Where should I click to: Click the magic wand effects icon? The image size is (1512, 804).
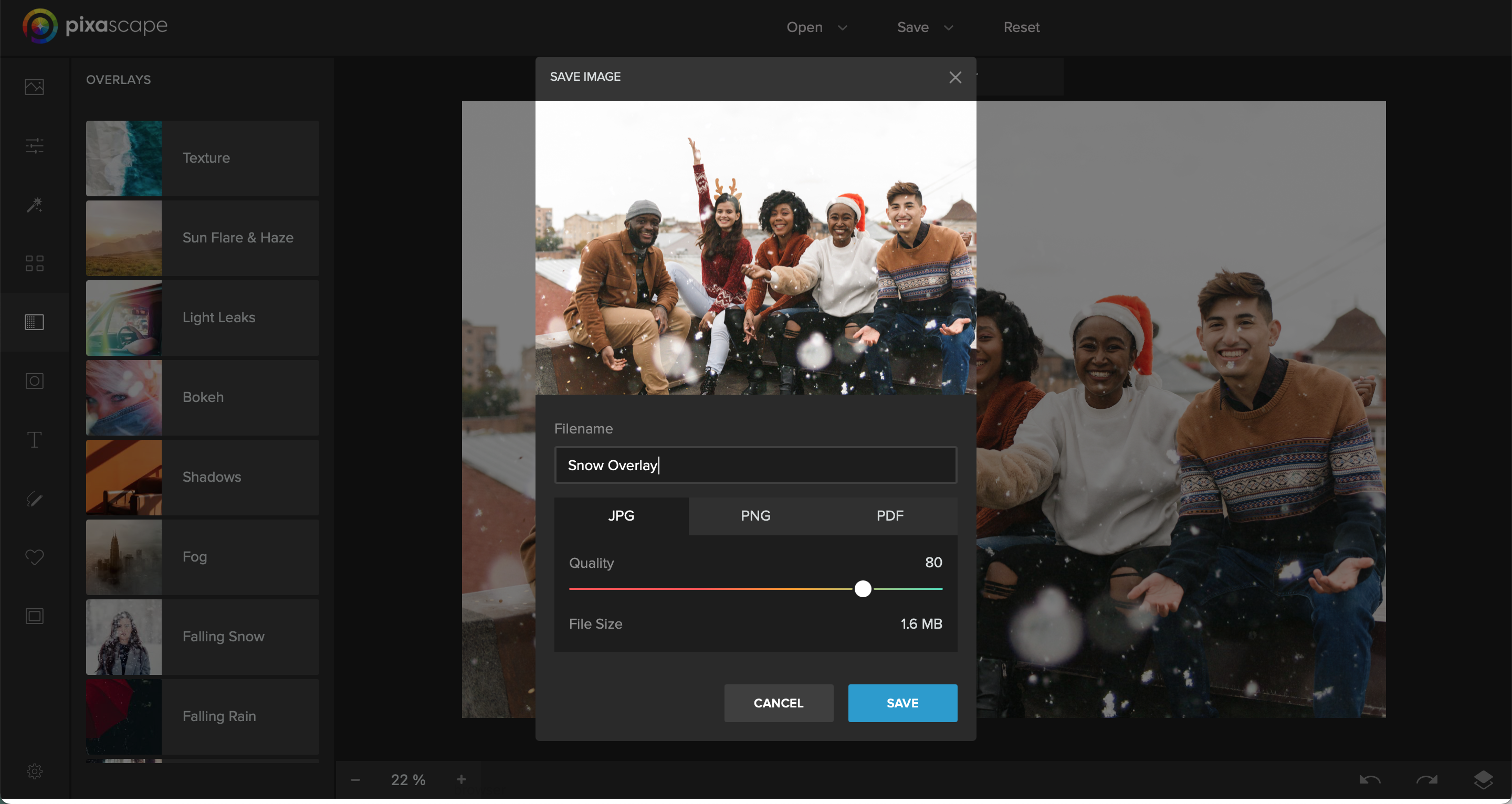pos(34,205)
